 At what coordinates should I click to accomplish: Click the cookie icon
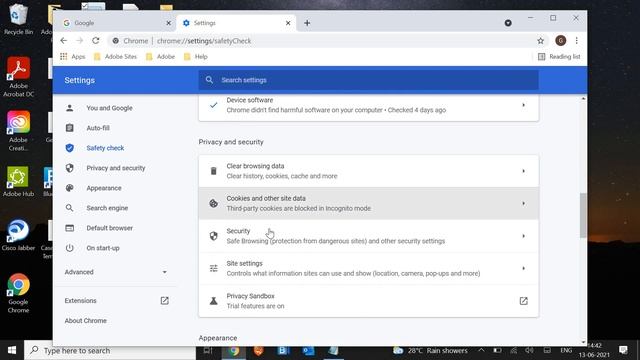213,203
